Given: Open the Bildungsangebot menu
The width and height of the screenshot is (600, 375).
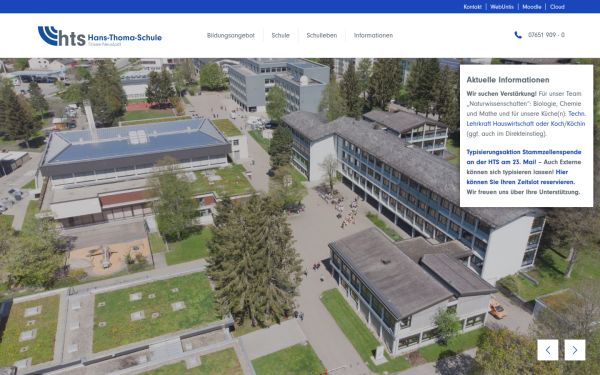Looking at the screenshot, I should pyautogui.click(x=231, y=35).
